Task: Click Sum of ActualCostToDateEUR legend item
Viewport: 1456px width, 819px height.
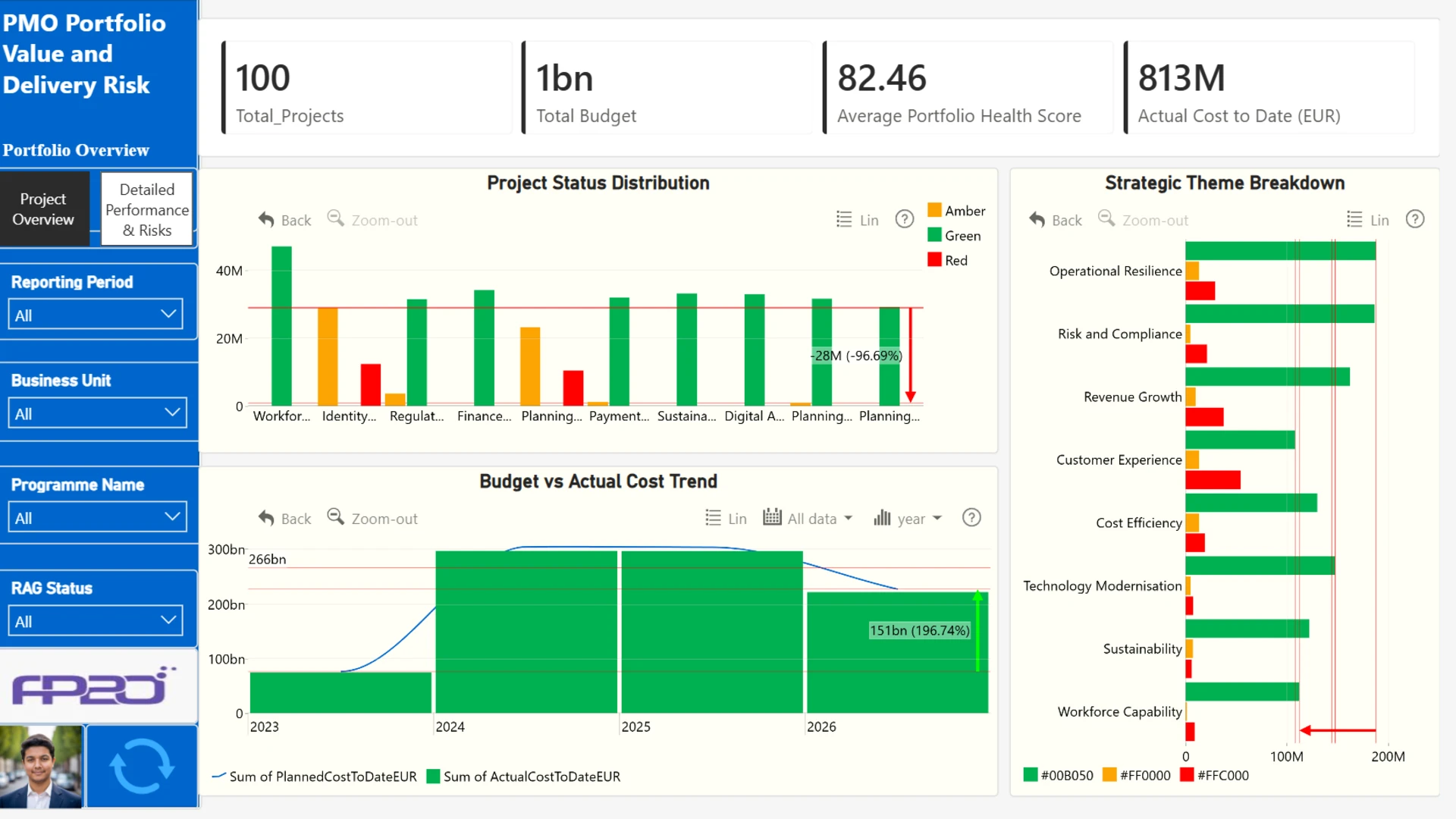Action: click(523, 777)
